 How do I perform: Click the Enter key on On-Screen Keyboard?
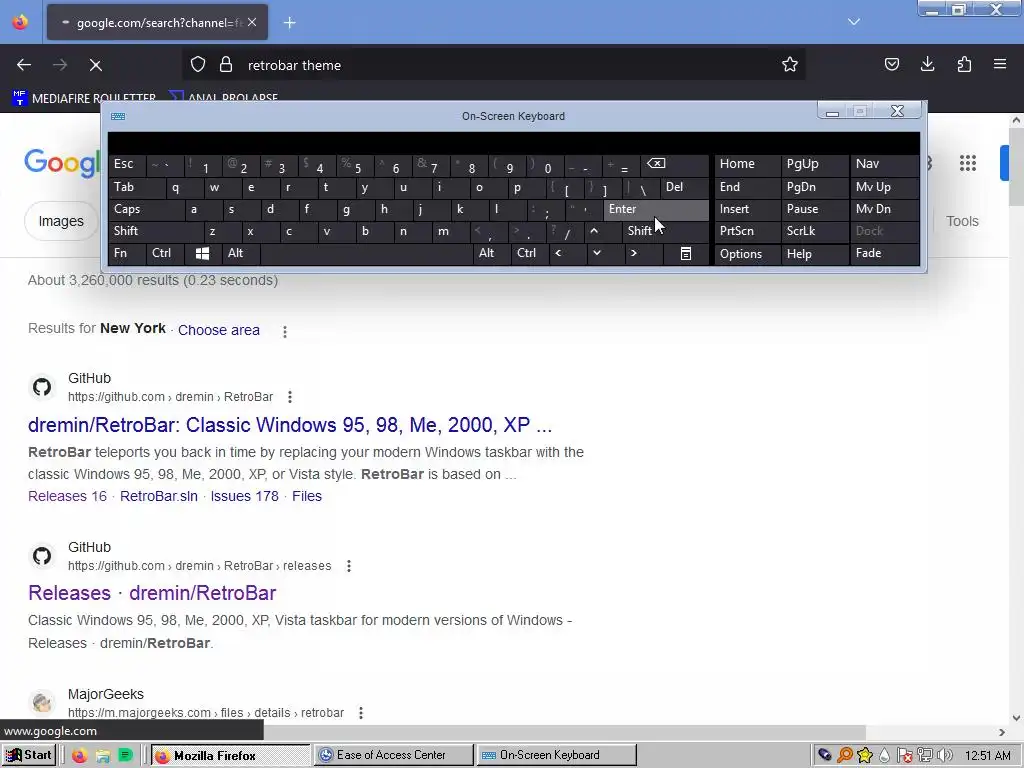pos(656,209)
